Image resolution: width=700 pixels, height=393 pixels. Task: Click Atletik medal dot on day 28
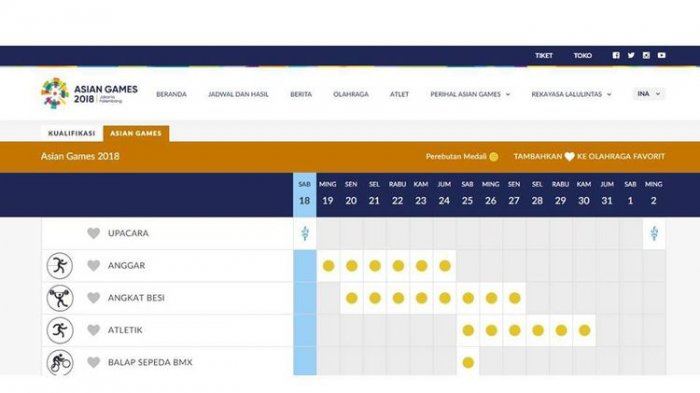(538, 330)
